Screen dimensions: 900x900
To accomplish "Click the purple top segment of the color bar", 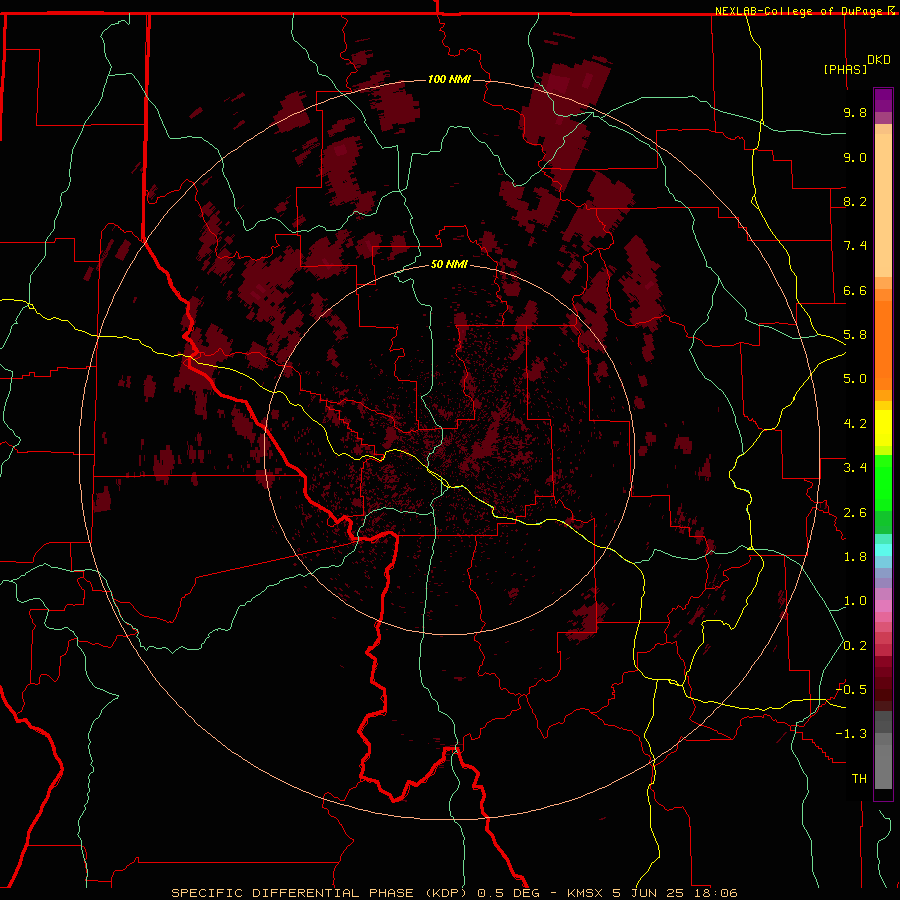I will tap(883, 100).
